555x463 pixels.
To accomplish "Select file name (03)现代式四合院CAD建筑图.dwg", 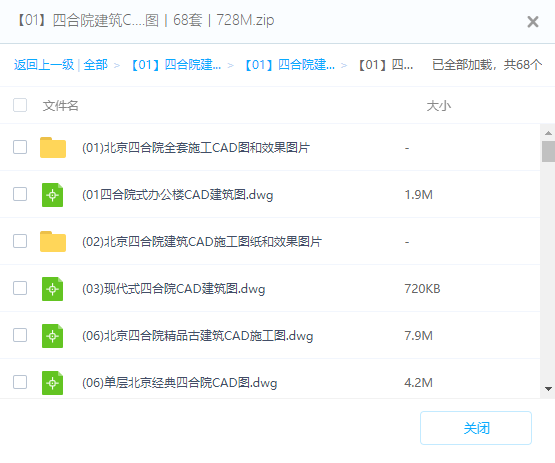I will click(173, 289).
